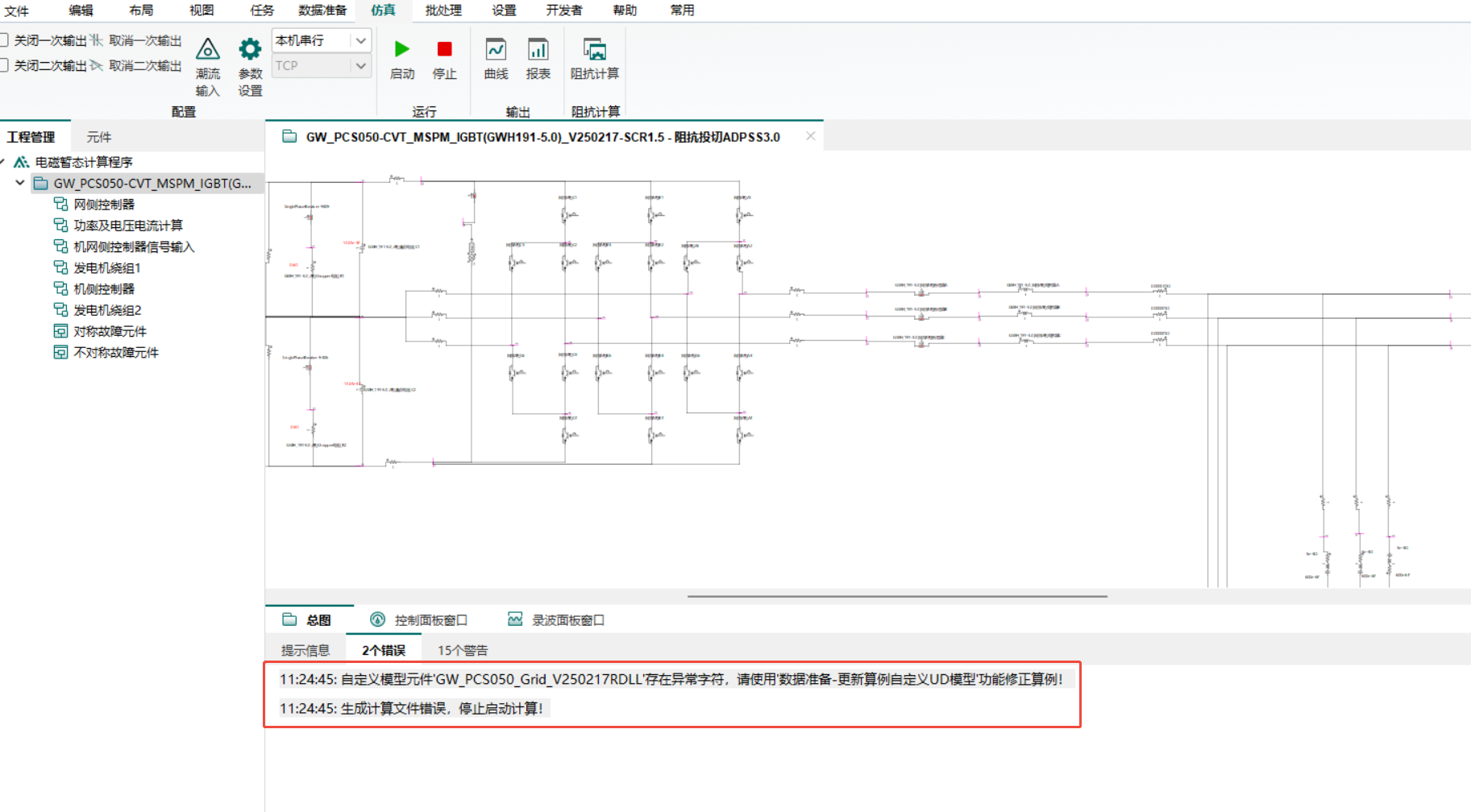The image size is (1471, 812).
Task: Click 取消一次输出 icon button
Action: click(97, 40)
